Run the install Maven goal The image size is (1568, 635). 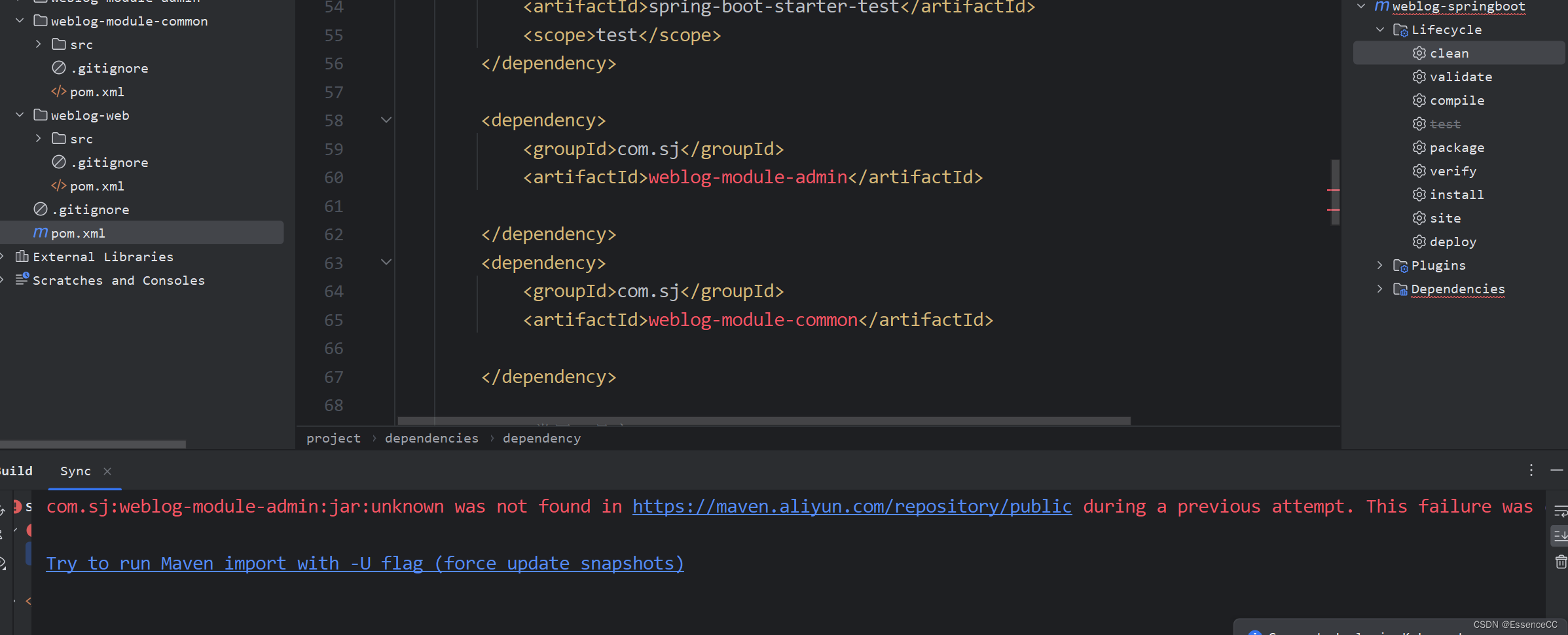click(1457, 194)
